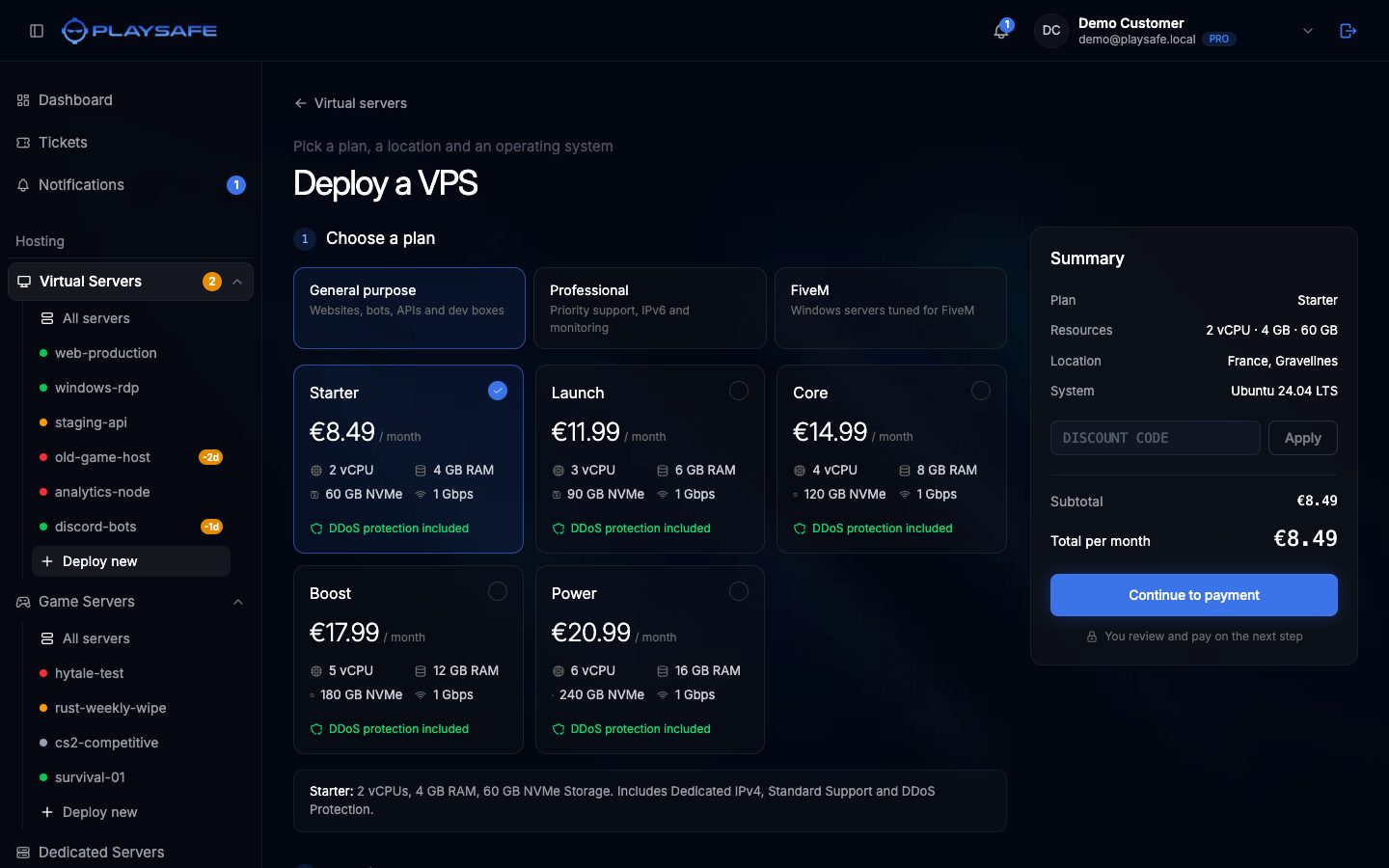Click the Playsafe logo
The width and height of the screenshot is (1389, 868).
(140, 31)
